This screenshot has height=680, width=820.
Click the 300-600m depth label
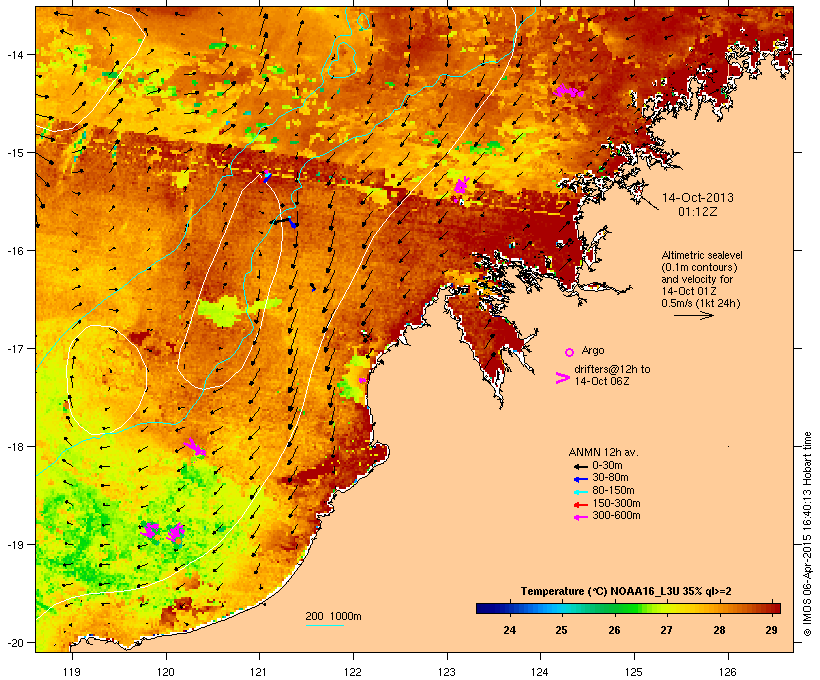point(616,516)
